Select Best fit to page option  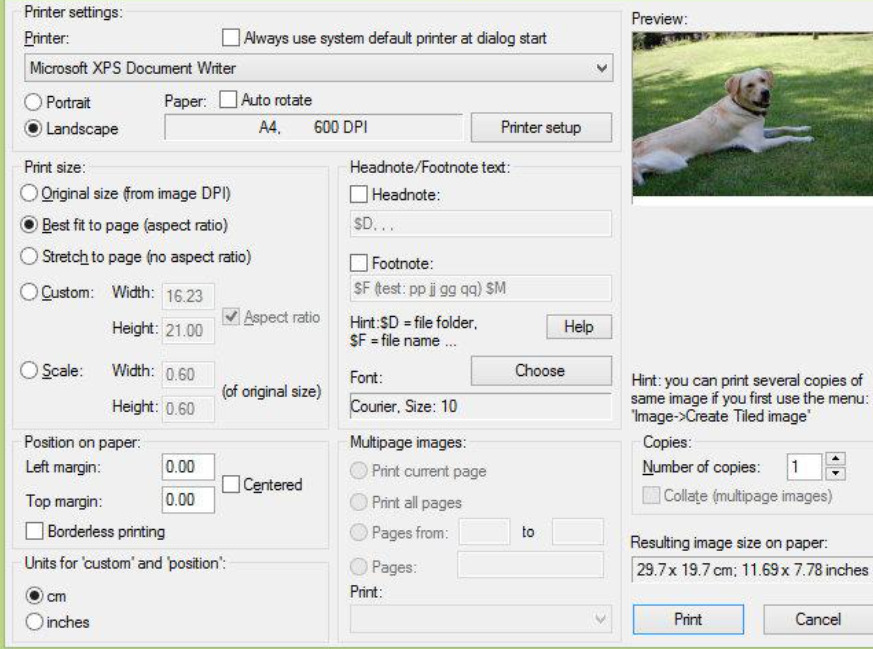tap(28, 225)
